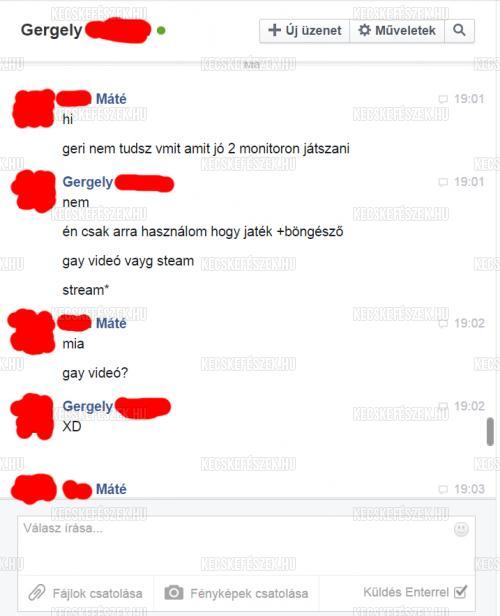Screen dimensions: 500x616
Task: Click Gergely's name on the 19:02 message
Action: point(88,406)
